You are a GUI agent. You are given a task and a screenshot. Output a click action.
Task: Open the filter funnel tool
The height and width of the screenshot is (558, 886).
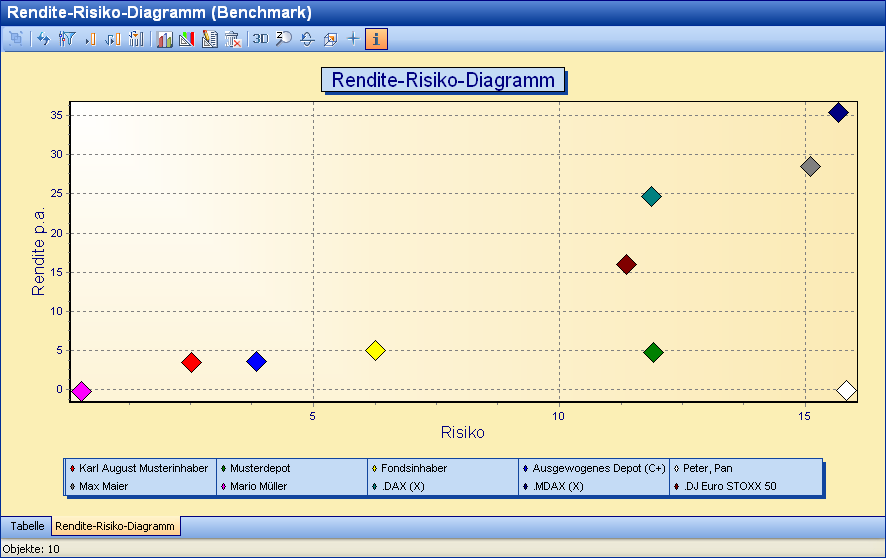pos(67,39)
